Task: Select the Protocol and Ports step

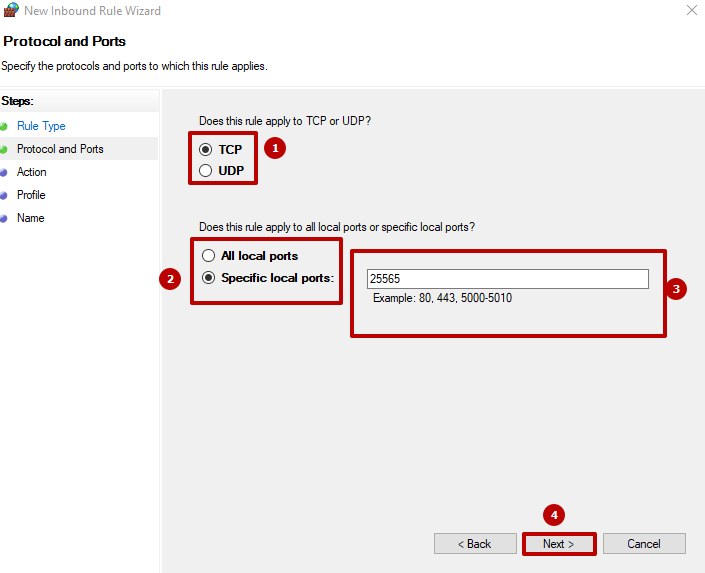Action: 60,149
